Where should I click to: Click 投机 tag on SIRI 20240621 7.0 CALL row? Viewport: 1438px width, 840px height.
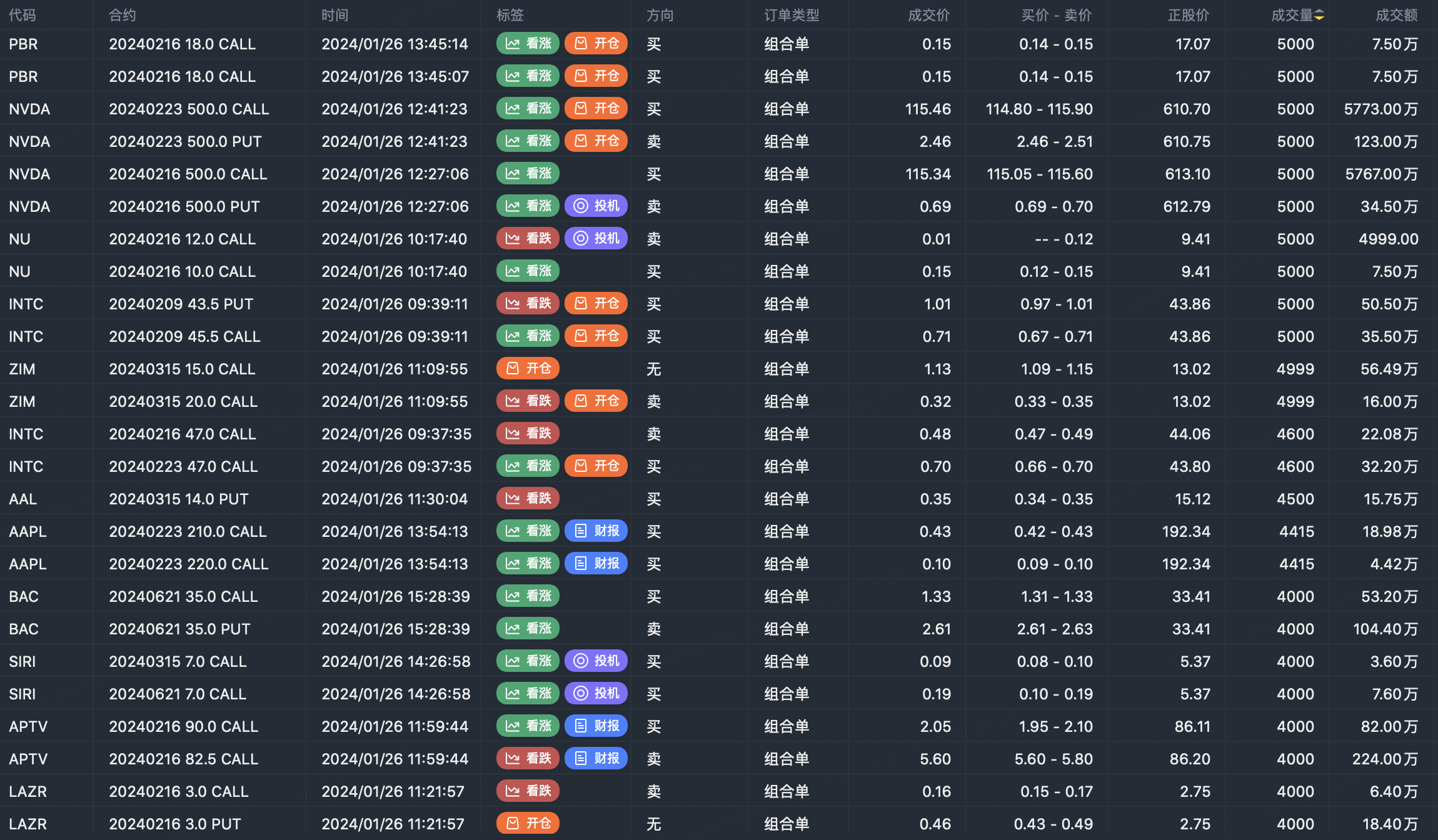point(596,694)
